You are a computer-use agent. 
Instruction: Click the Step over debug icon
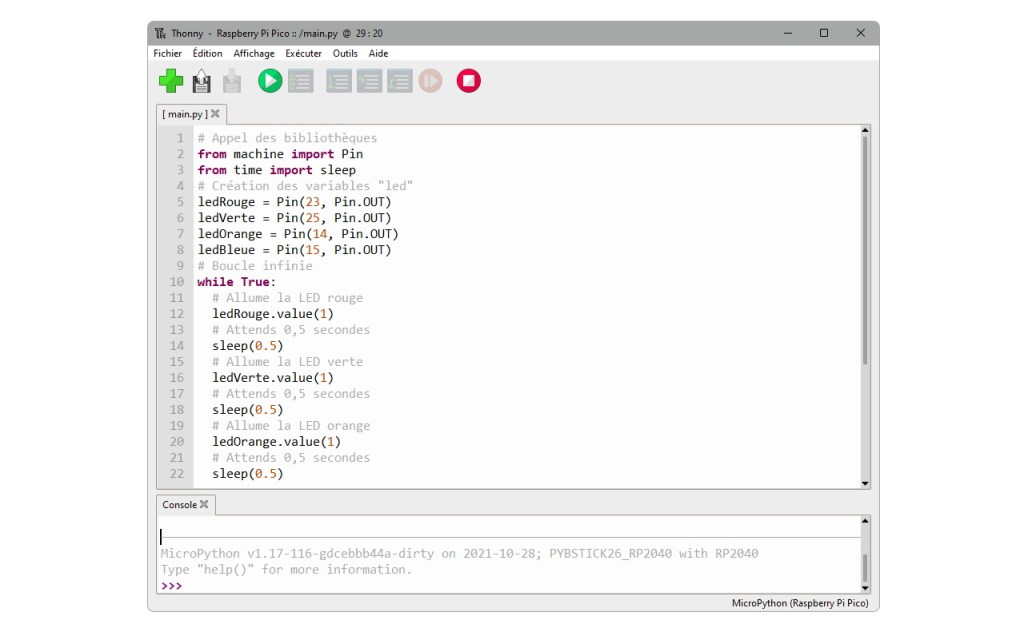[339, 81]
